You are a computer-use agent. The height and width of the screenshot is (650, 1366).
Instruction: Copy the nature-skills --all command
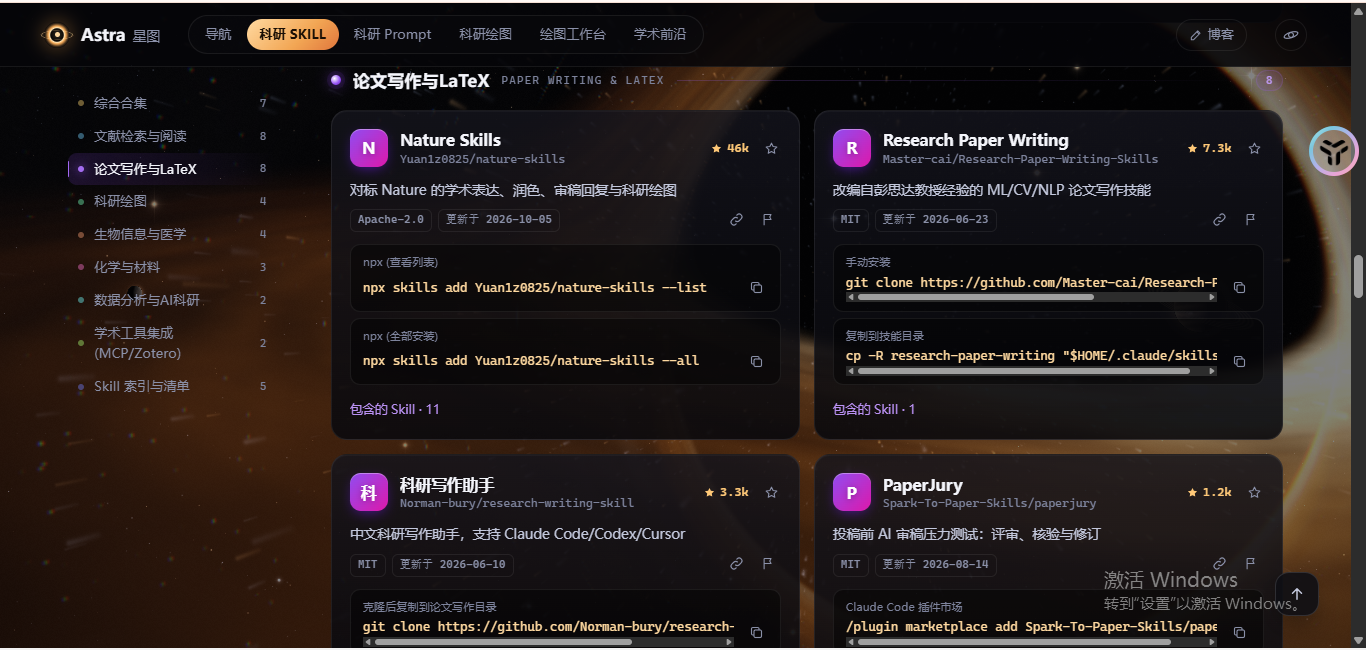click(x=756, y=361)
